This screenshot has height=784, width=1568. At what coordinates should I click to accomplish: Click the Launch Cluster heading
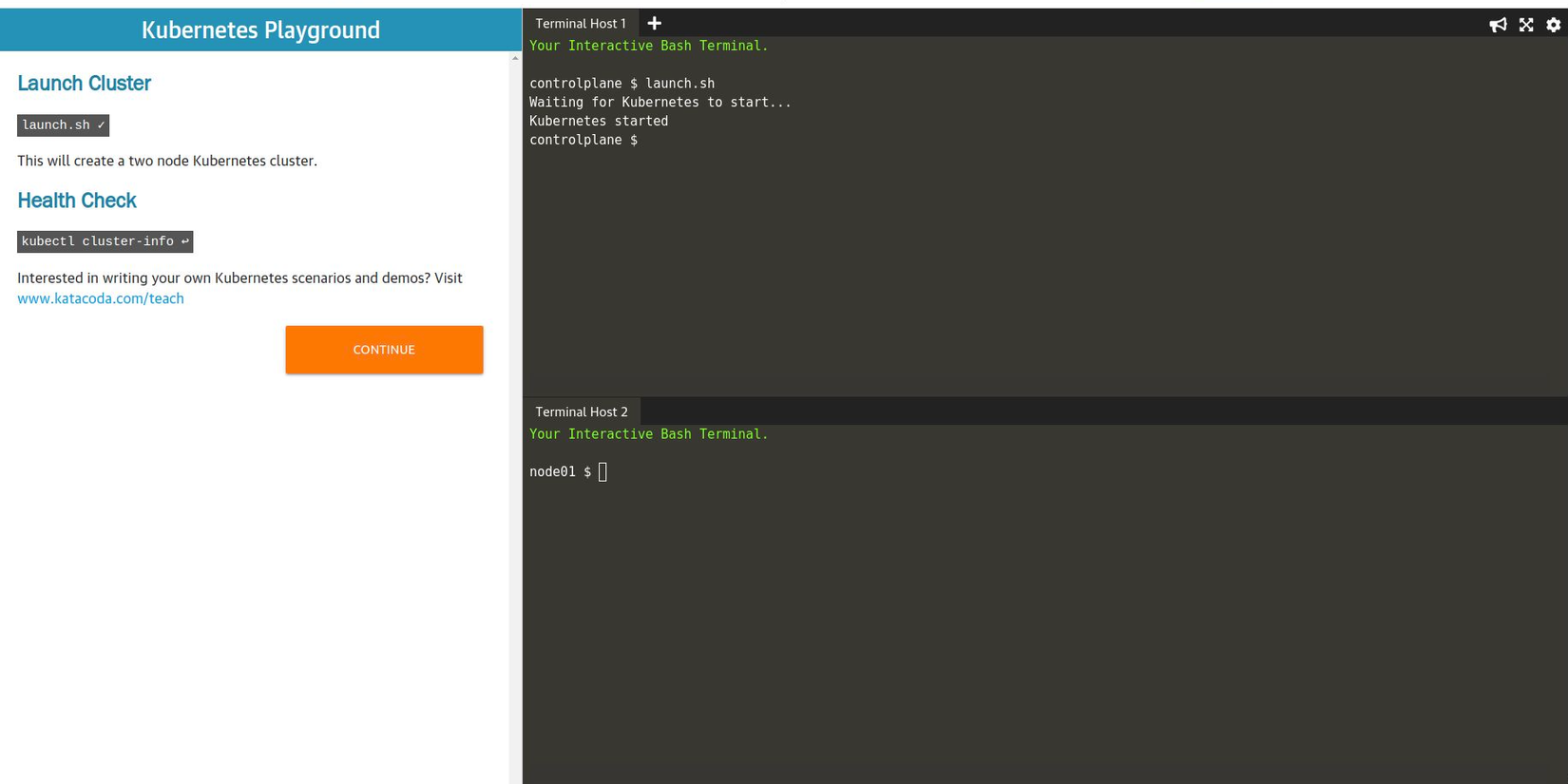(84, 84)
